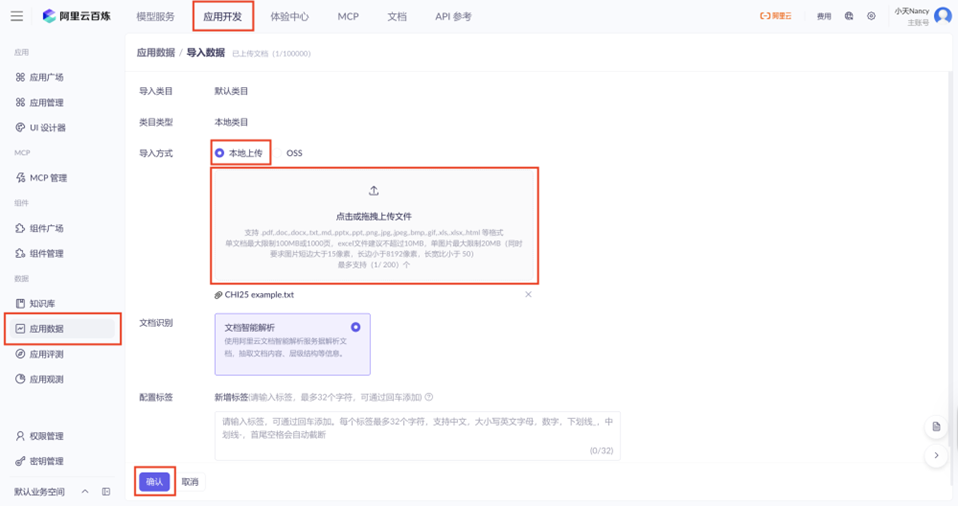Click the 阿里云百炼 logo
This screenshot has width=958, height=506.
click(x=77, y=16)
